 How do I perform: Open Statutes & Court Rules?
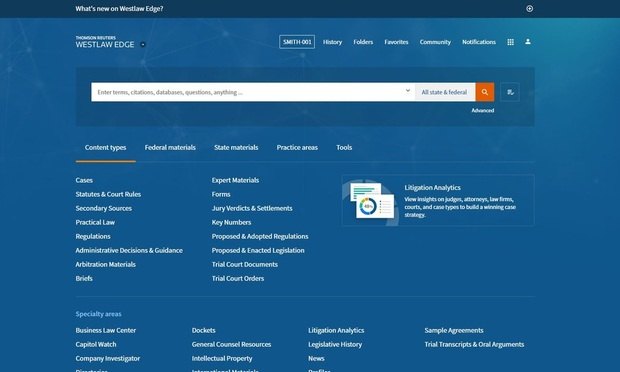[x=108, y=194]
